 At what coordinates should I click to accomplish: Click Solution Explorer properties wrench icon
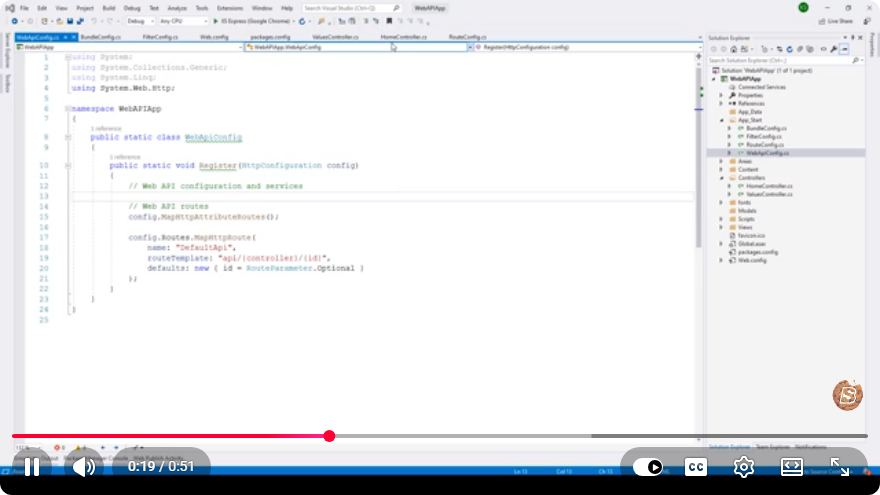[x=834, y=49]
